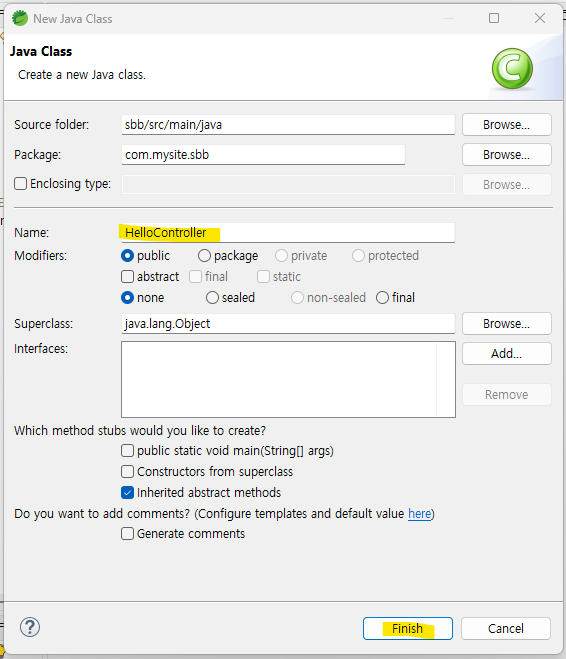Uncheck Inherited abstract methods checkbox

[127, 493]
